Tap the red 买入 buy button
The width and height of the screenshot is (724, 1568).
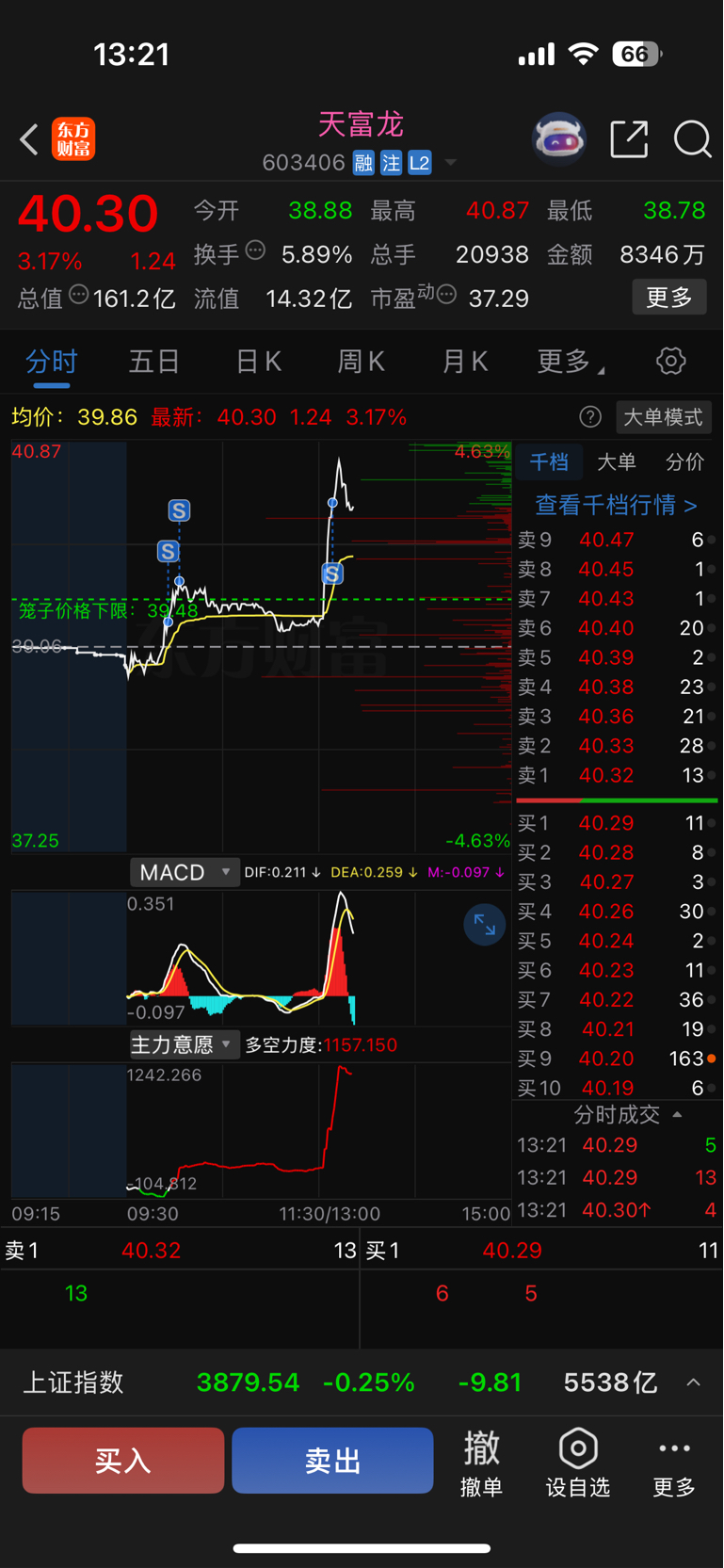click(x=123, y=1461)
